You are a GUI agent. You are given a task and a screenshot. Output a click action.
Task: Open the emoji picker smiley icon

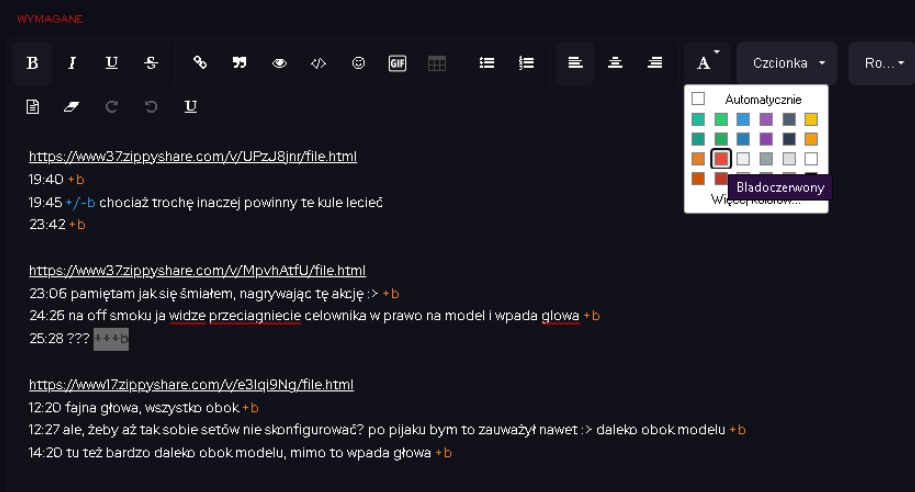358,63
